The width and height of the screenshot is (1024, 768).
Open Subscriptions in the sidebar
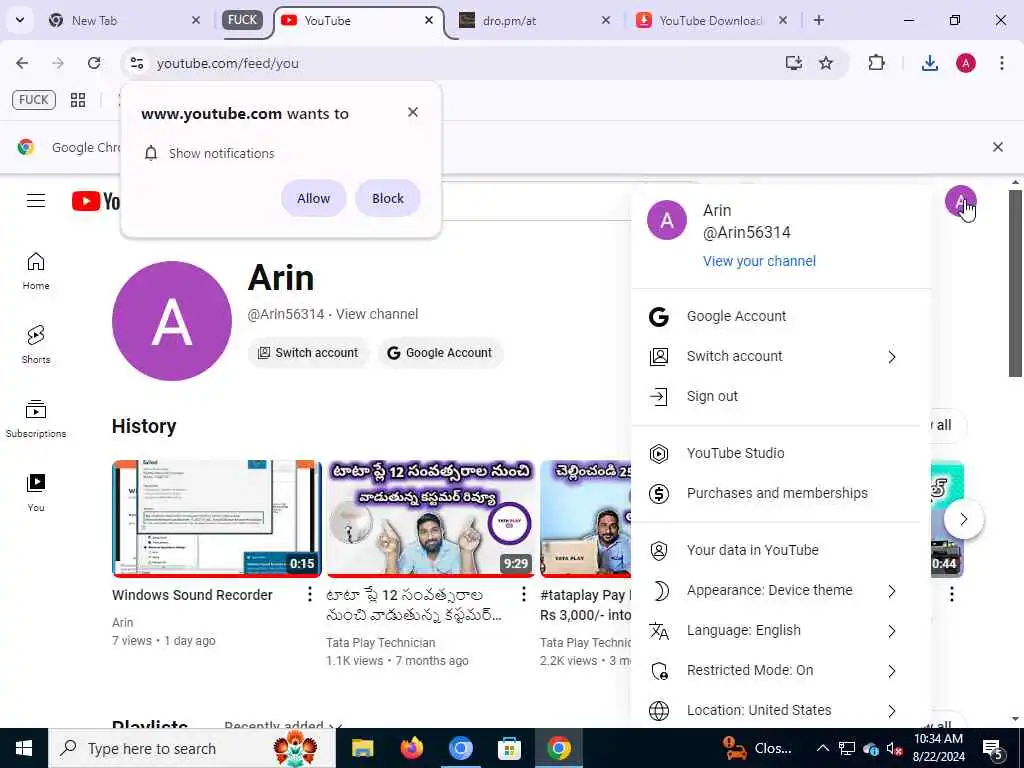36,419
